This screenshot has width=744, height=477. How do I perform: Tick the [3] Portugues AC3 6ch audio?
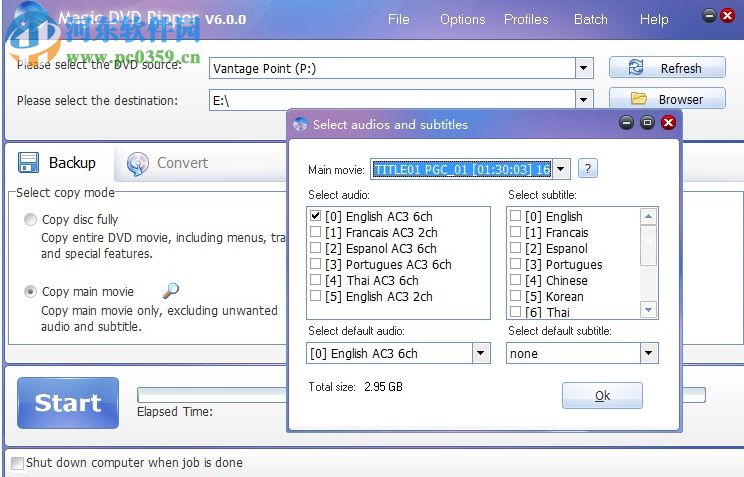tap(315, 264)
